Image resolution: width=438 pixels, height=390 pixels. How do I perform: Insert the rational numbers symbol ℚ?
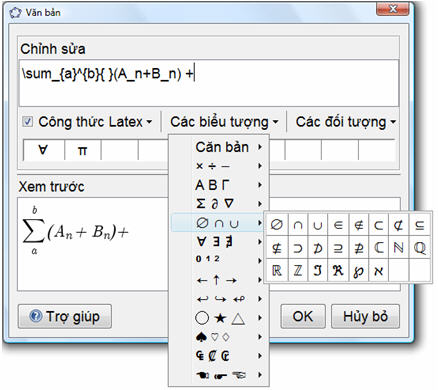tap(419, 248)
